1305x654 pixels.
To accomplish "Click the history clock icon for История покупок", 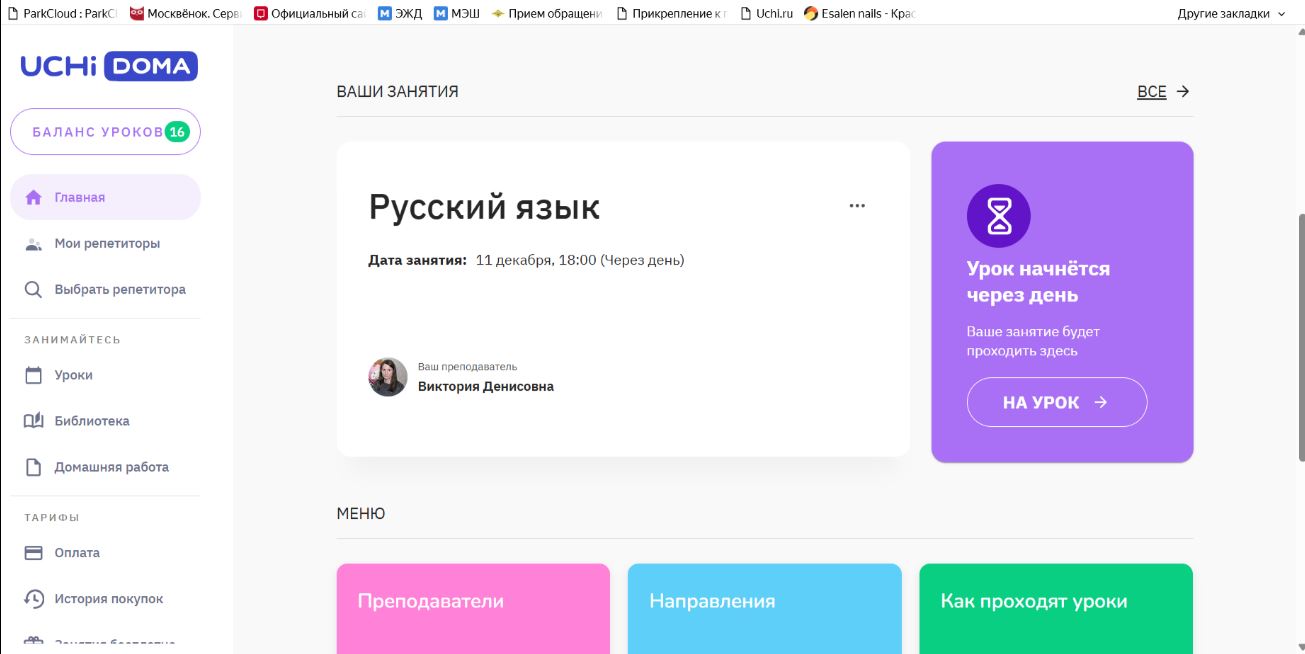I will [34, 599].
